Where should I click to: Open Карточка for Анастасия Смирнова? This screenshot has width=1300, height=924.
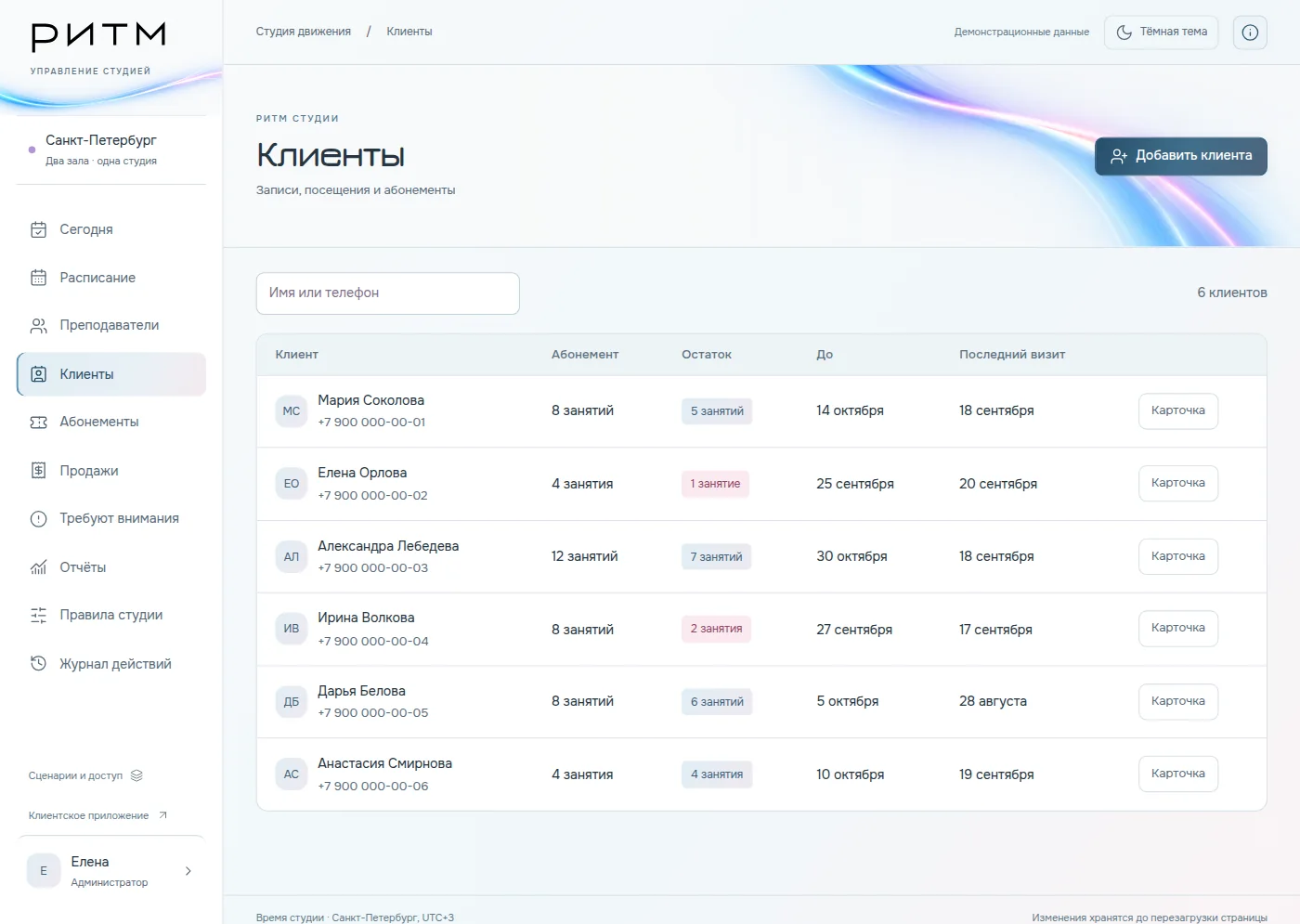coord(1178,774)
